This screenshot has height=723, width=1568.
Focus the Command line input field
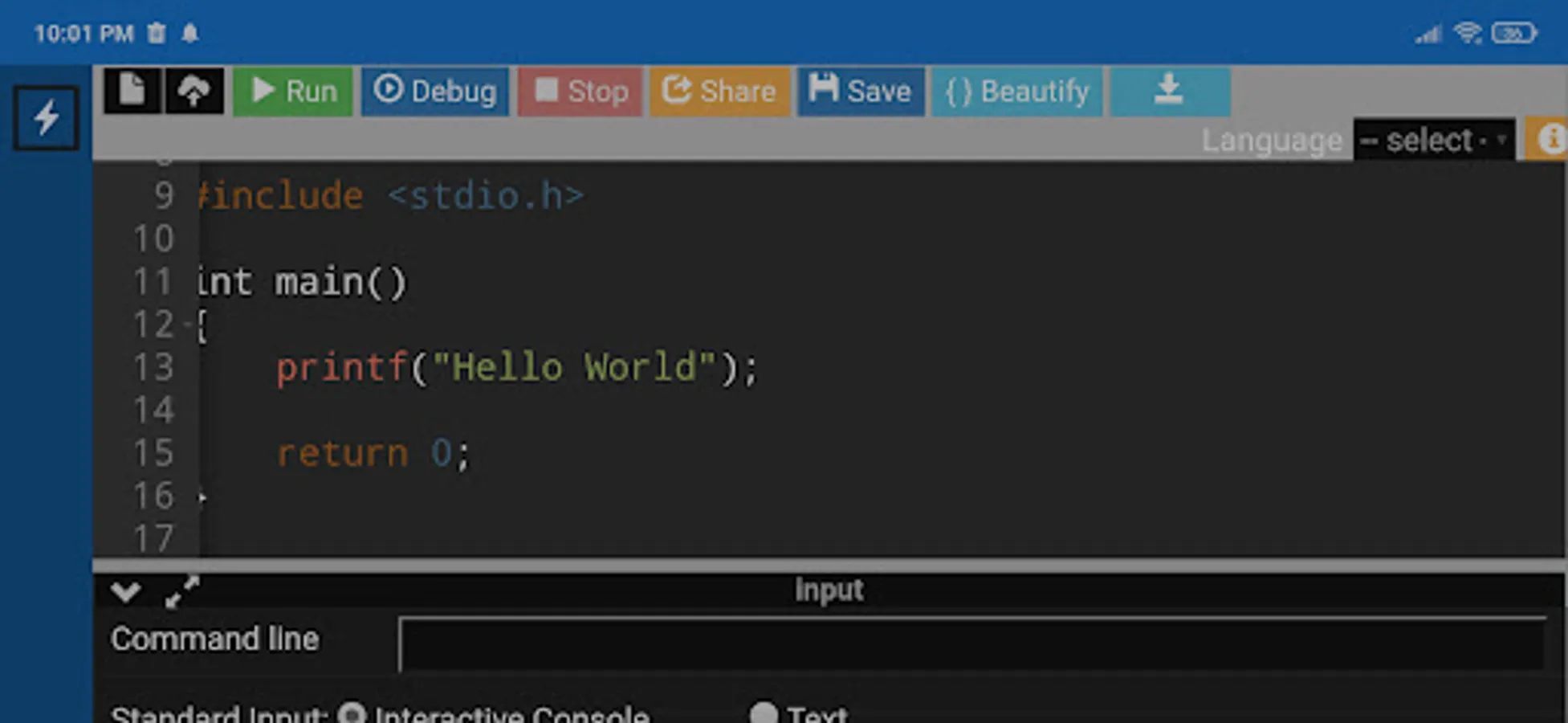coord(971,644)
